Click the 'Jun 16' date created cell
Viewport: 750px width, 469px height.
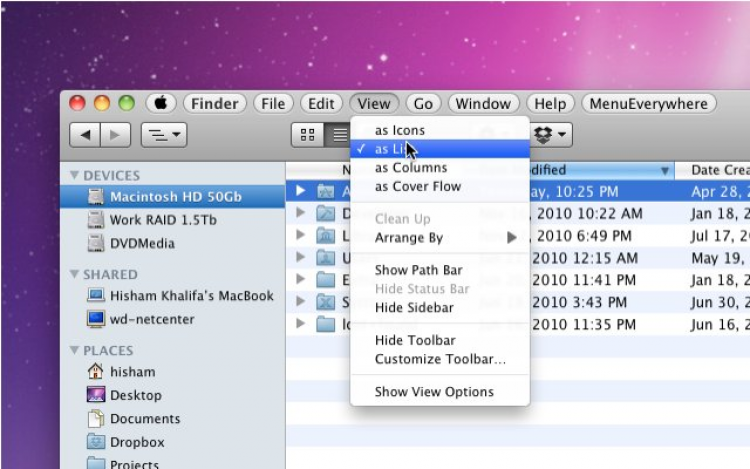tap(720, 325)
